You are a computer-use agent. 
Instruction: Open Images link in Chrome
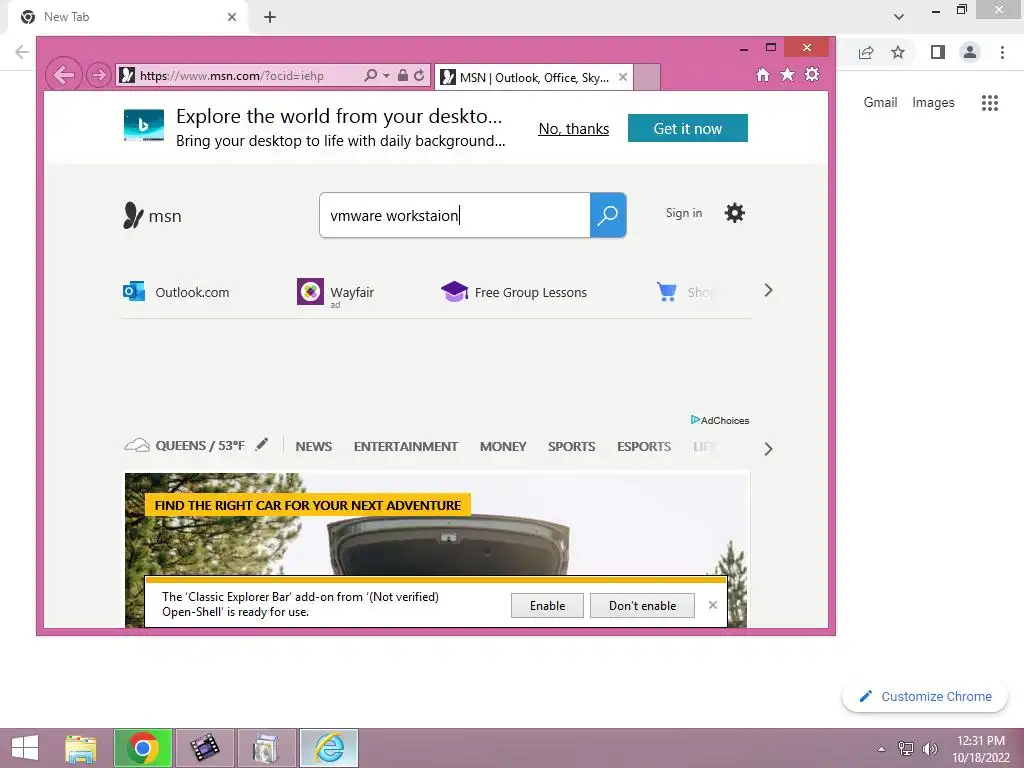click(933, 103)
